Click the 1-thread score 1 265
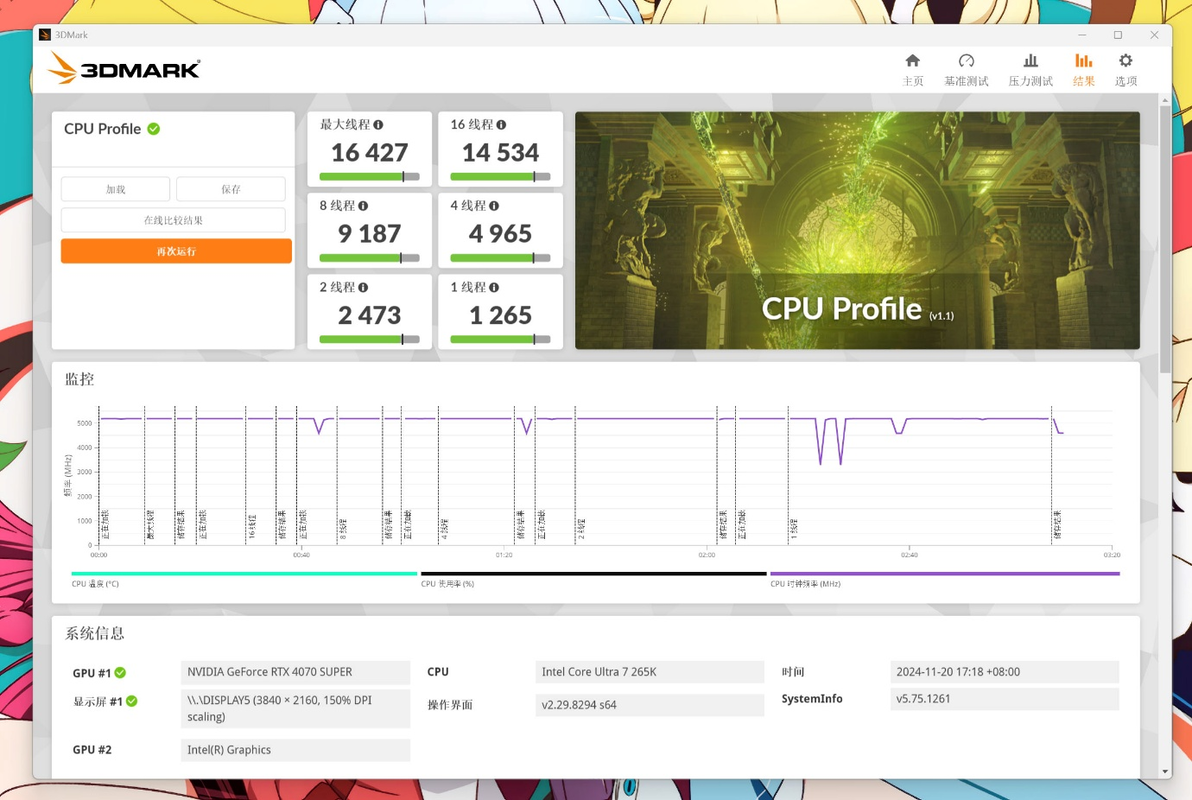The height and width of the screenshot is (800, 1192). (x=500, y=316)
